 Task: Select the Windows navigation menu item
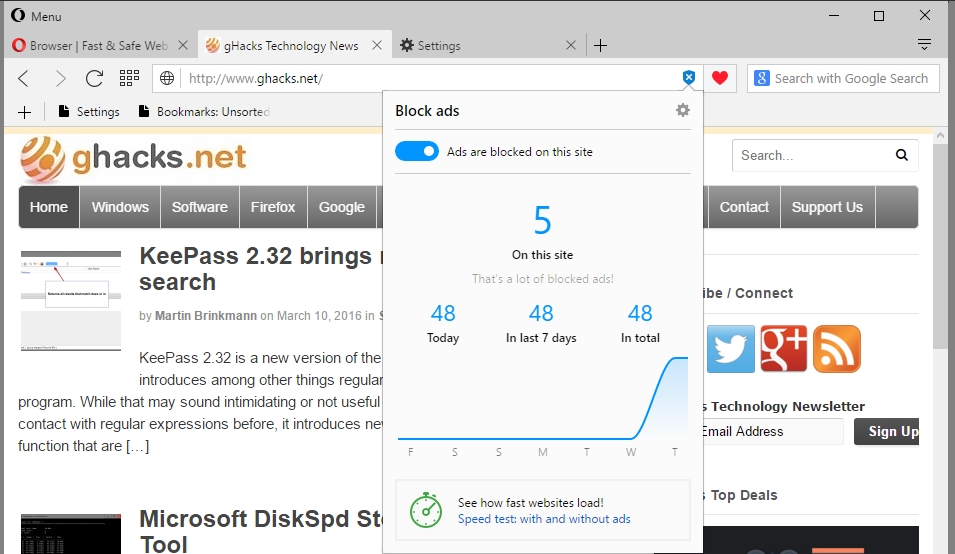point(120,207)
